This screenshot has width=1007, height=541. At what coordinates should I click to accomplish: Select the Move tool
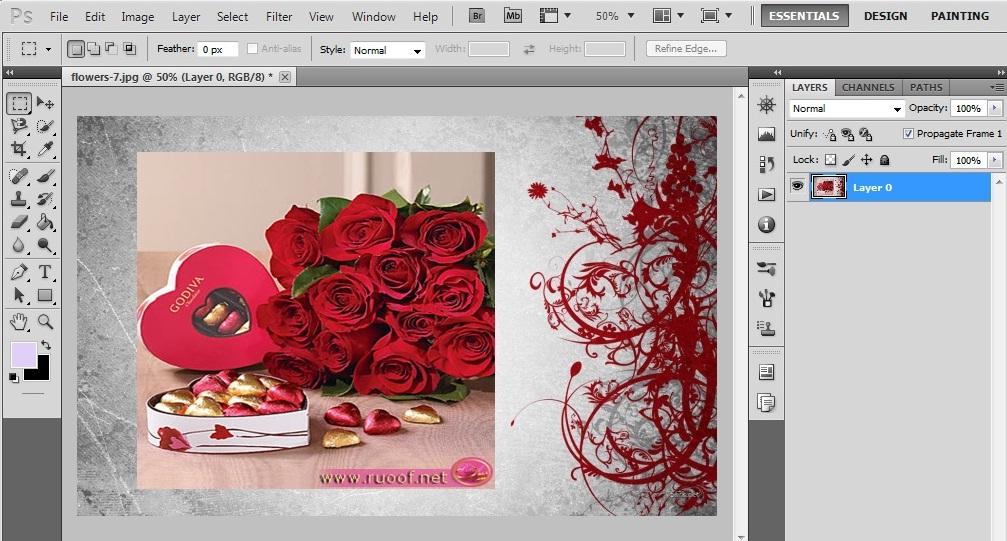coord(45,103)
